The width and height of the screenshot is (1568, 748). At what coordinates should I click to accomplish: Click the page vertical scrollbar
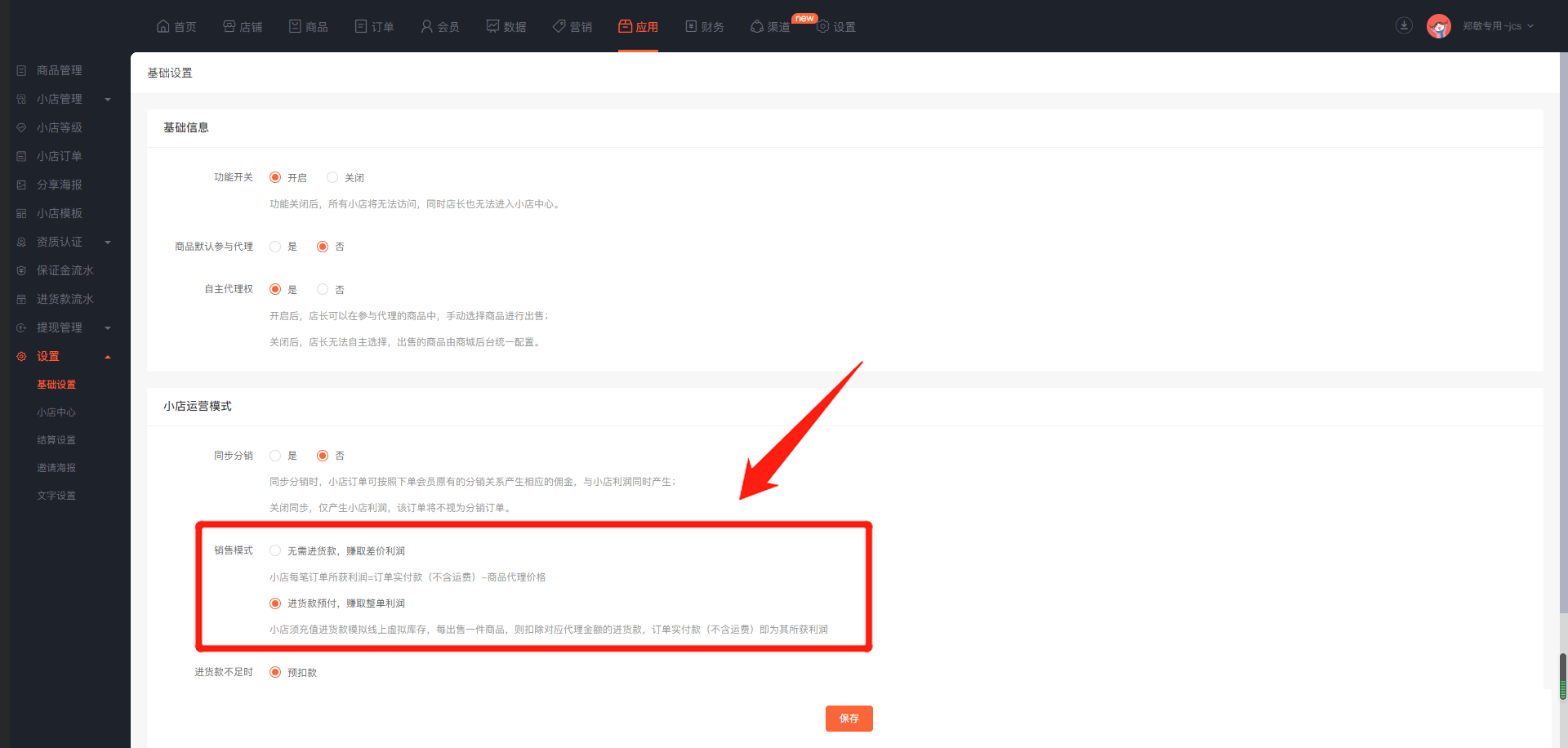[1563, 675]
